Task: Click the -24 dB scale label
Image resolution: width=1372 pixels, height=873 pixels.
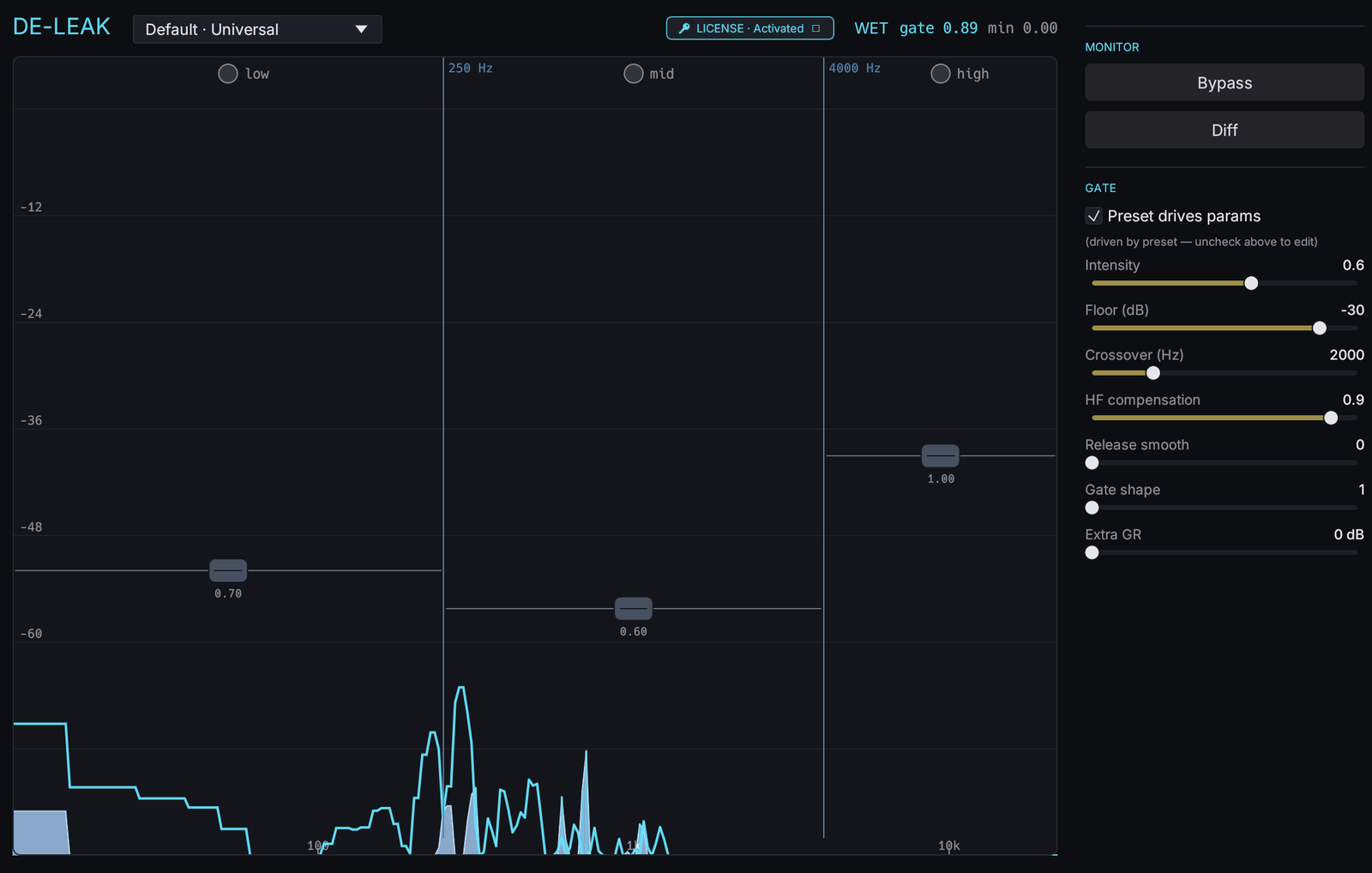Action: click(x=32, y=314)
